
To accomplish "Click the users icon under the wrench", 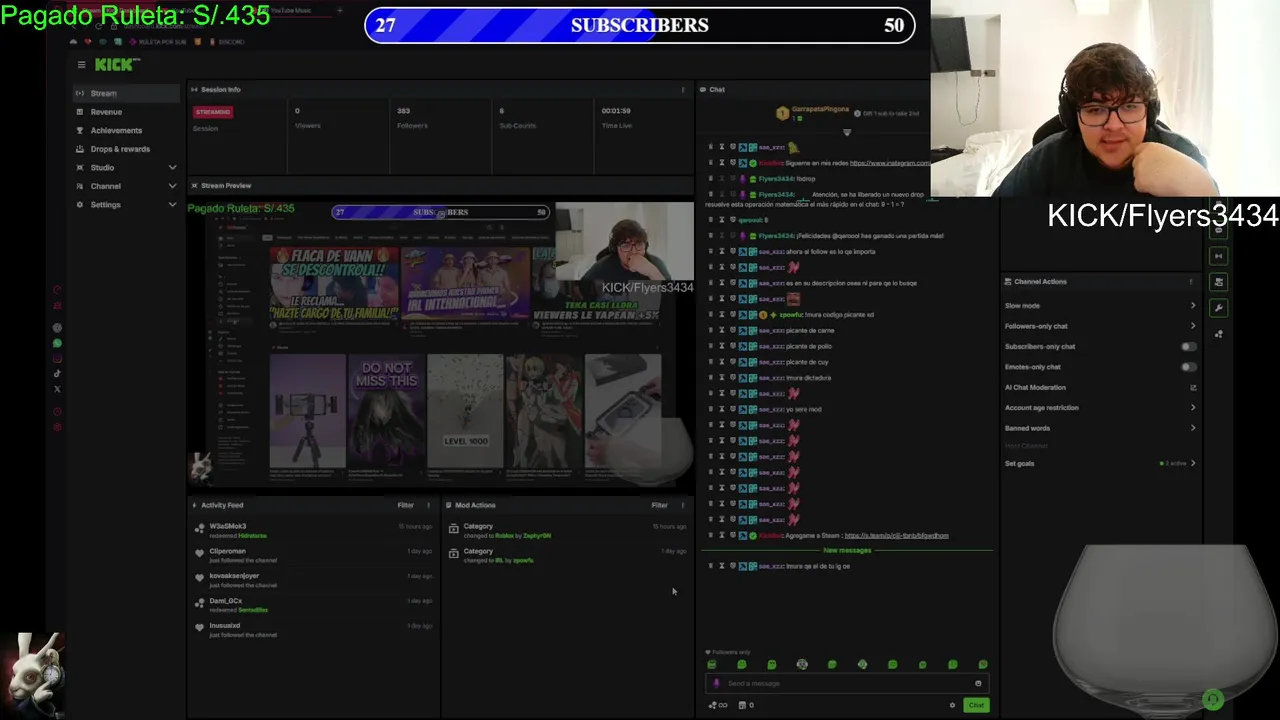I will coord(1218,334).
